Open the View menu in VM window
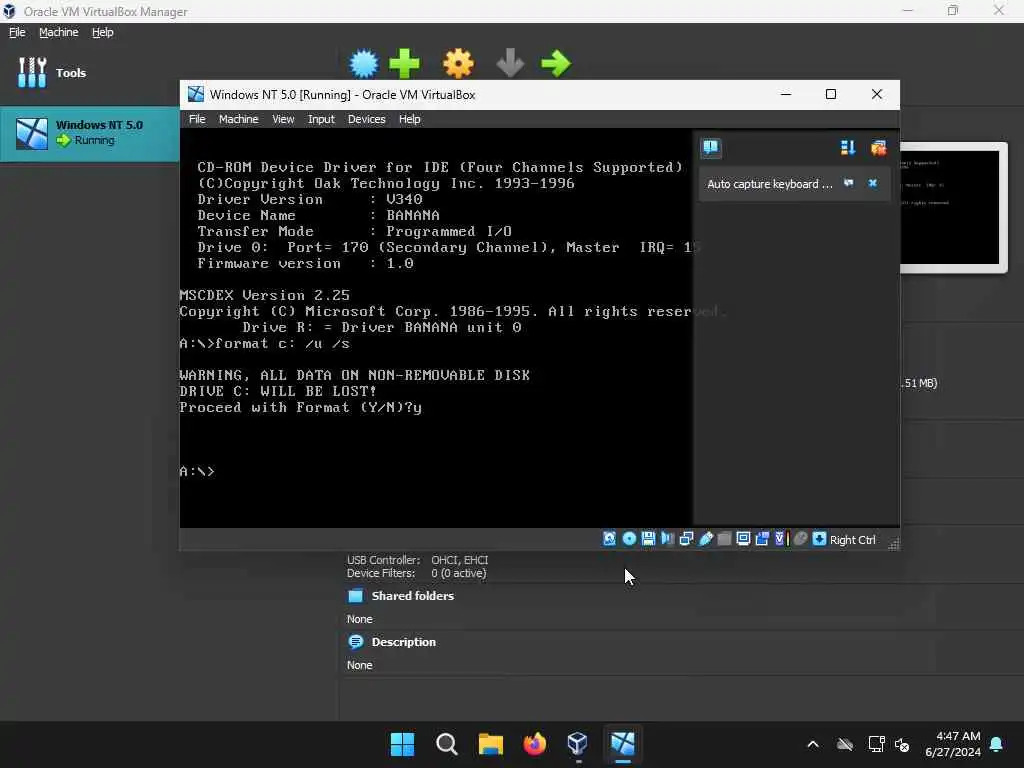The image size is (1024, 768). pos(283,119)
